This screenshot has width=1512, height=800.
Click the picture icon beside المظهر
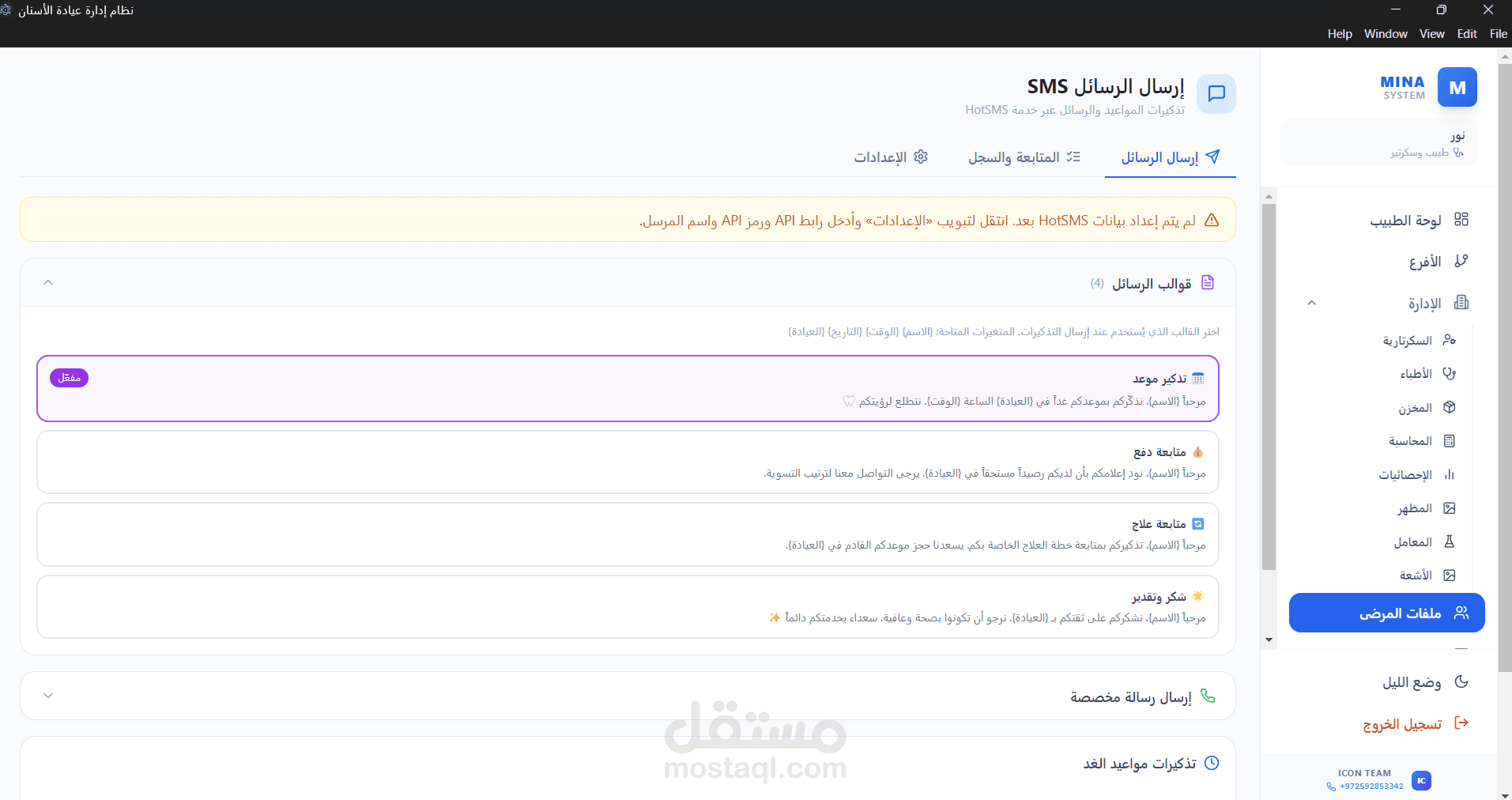1449,508
